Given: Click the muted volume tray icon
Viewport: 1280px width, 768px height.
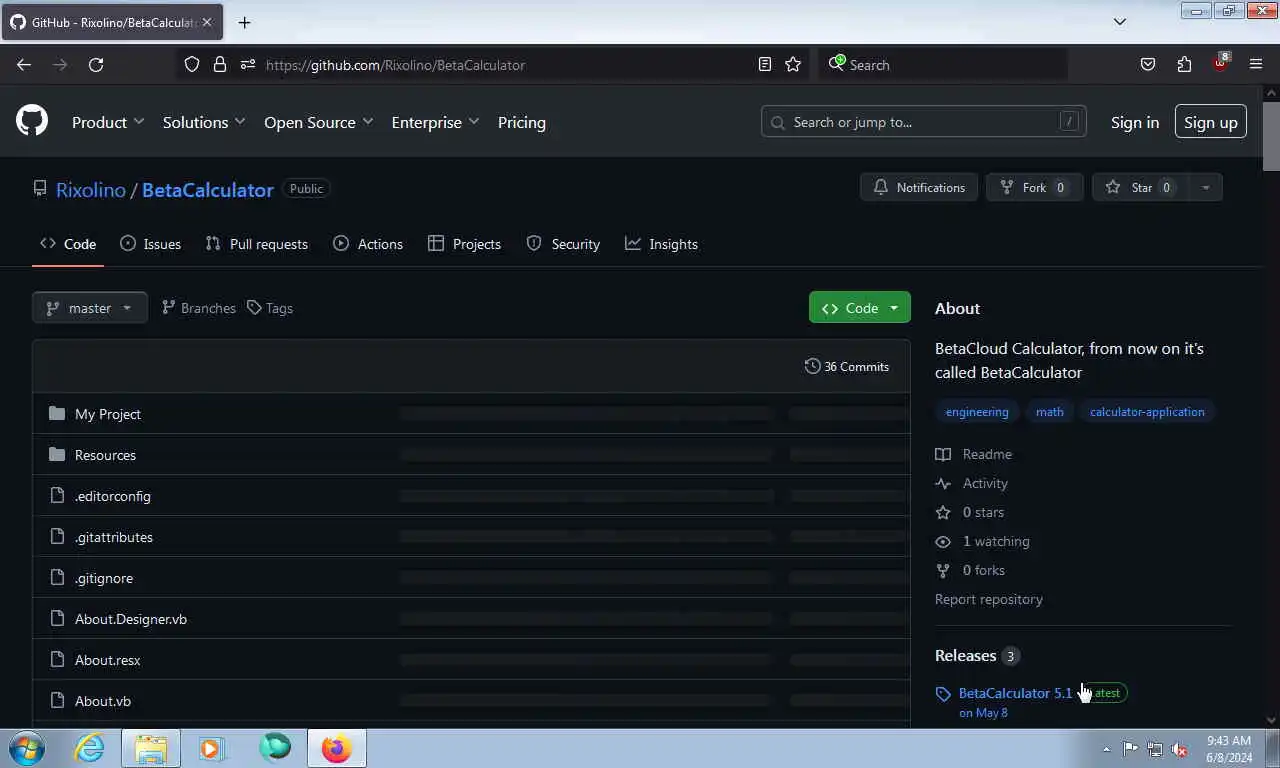Looking at the screenshot, I should (x=1180, y=749).
